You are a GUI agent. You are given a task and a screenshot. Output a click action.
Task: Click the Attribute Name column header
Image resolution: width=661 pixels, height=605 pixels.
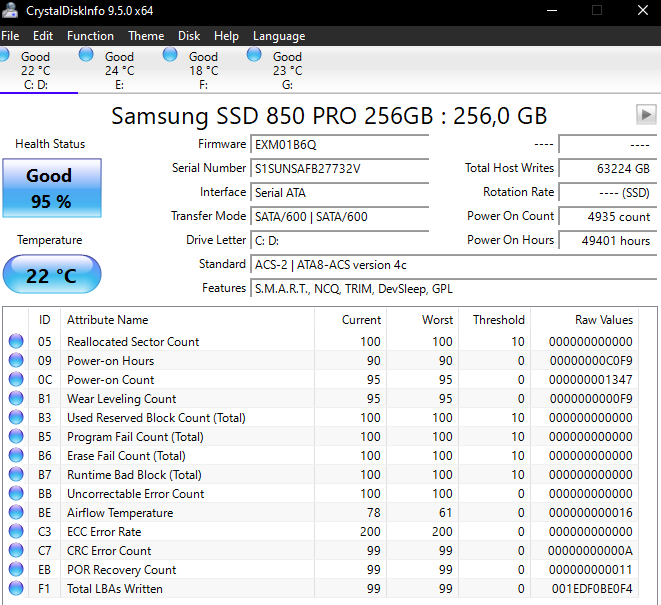[x=188, y=320]
